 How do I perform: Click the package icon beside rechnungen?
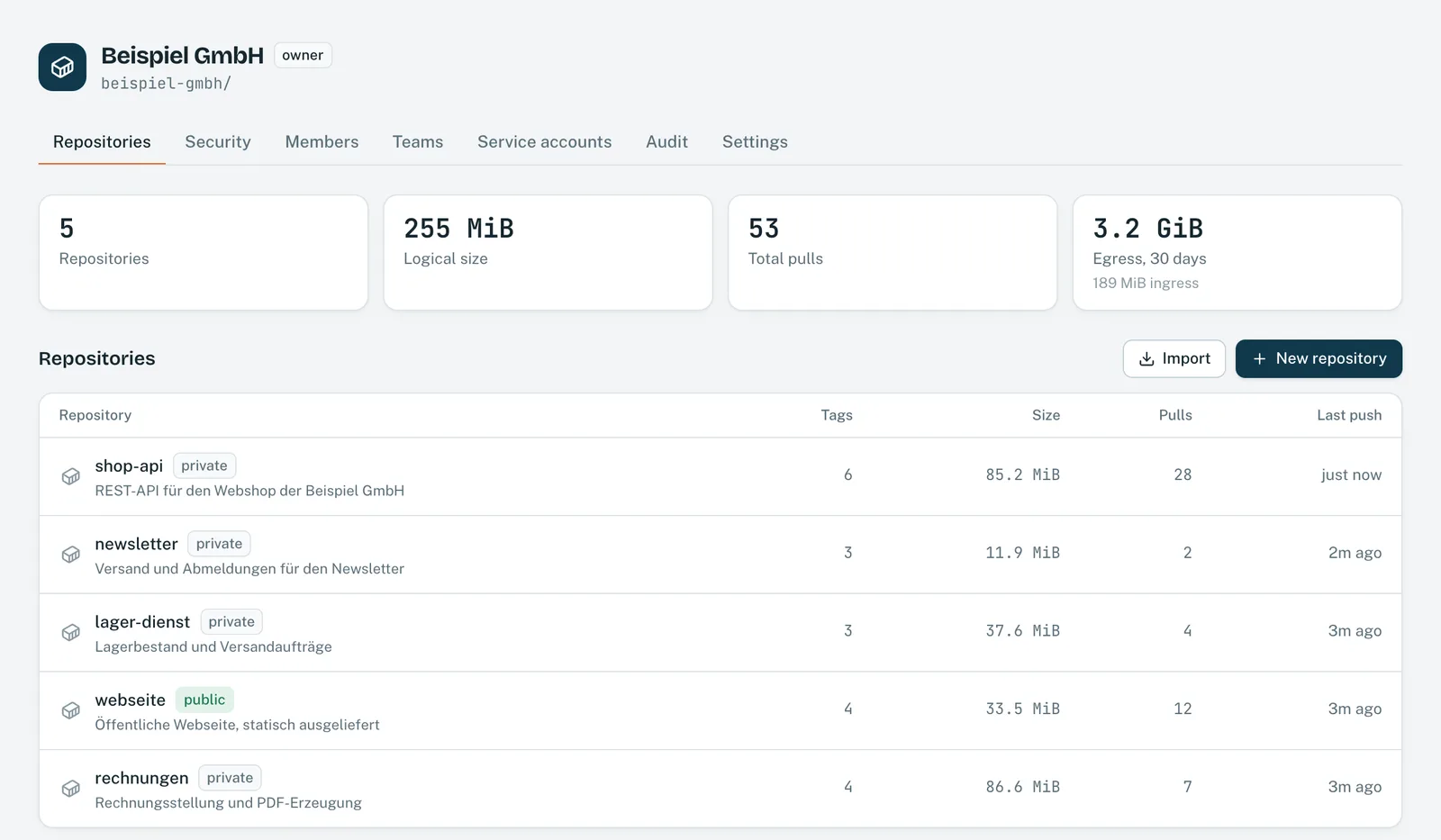71,790
